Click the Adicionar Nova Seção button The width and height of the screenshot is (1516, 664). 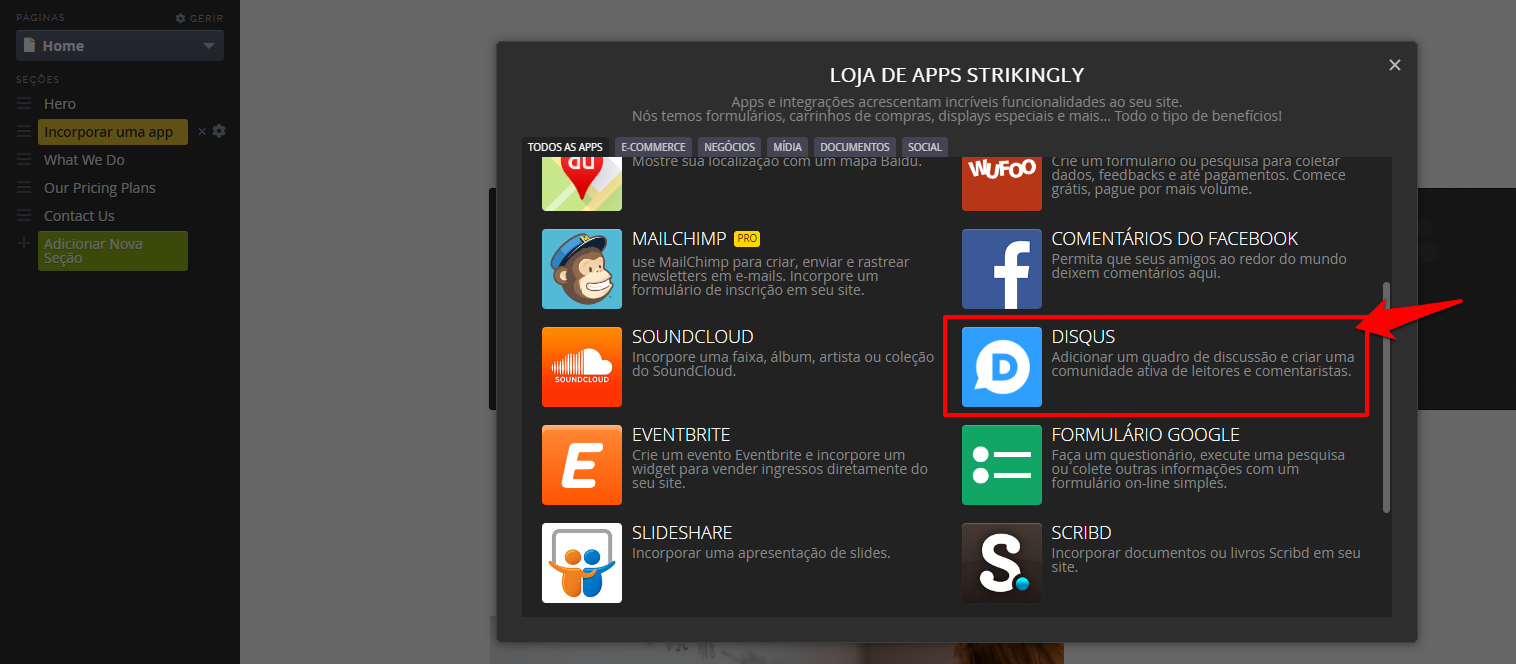(x=113, y=251)
